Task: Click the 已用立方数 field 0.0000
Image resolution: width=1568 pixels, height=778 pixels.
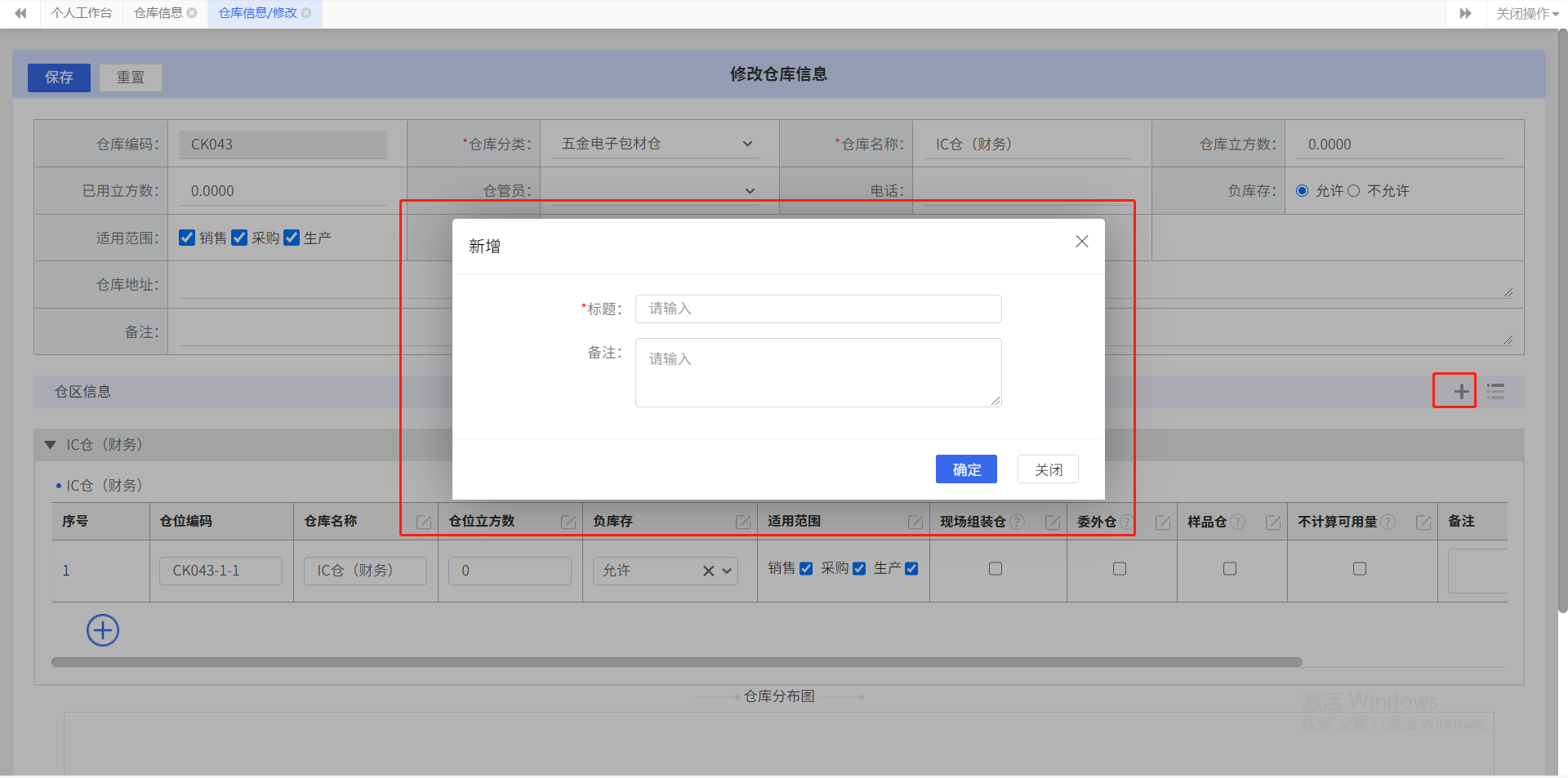Action: click(x=283, y=191)
